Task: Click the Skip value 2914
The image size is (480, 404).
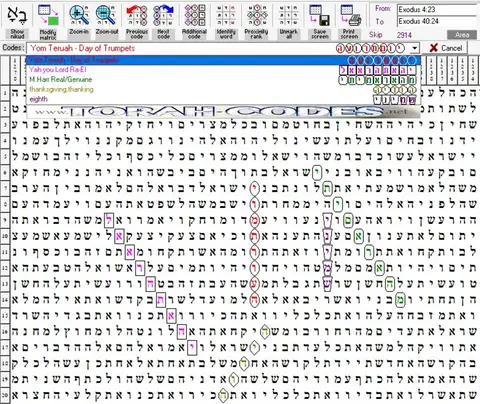Action: point(404,35)
